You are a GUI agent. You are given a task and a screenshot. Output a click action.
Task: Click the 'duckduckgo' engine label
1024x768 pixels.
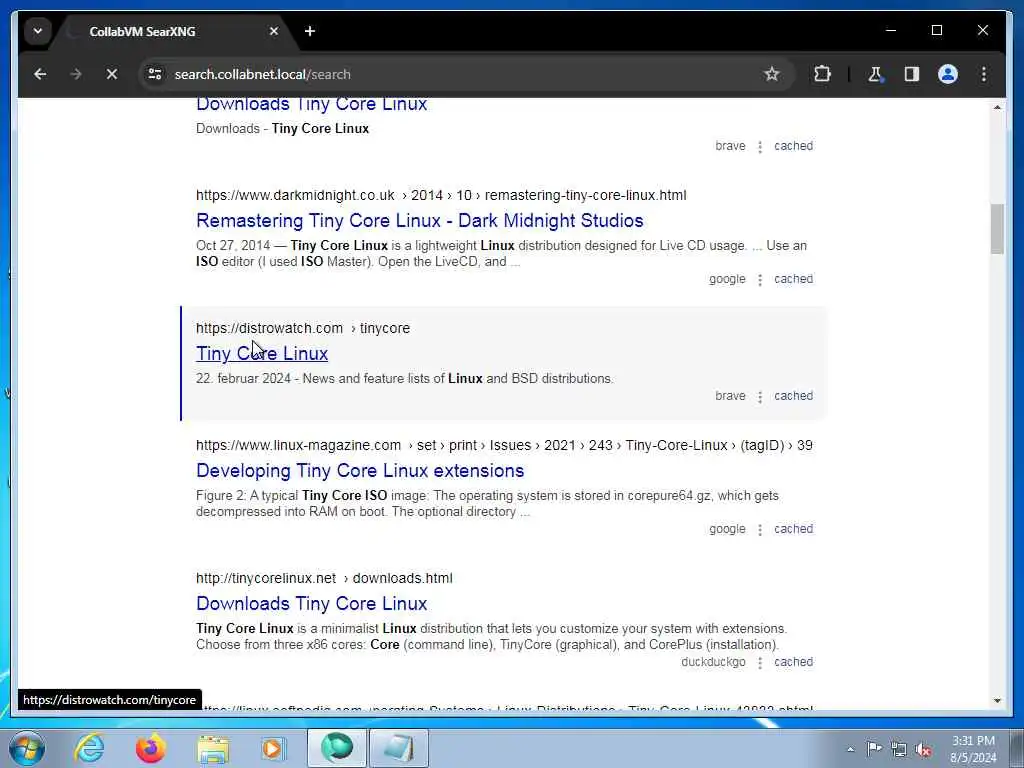(x=713, y=662)
